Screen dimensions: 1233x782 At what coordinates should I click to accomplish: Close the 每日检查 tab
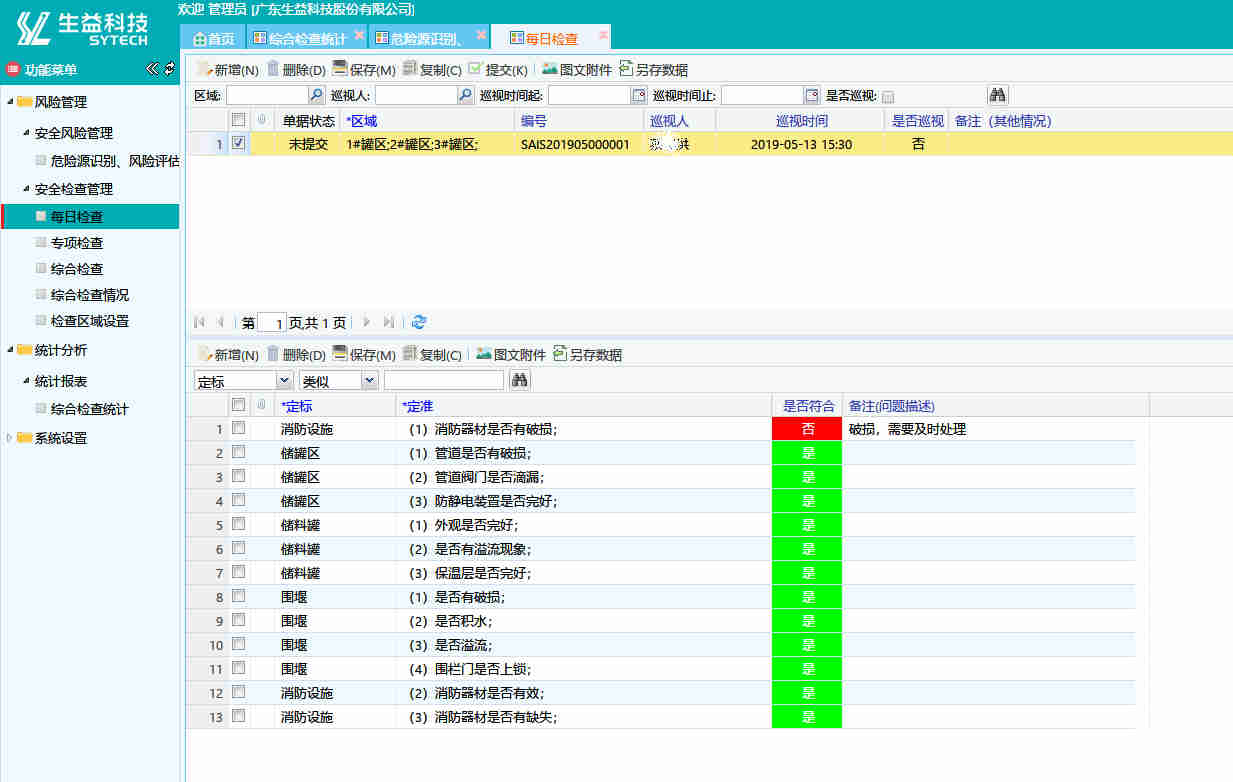[603, 35]
